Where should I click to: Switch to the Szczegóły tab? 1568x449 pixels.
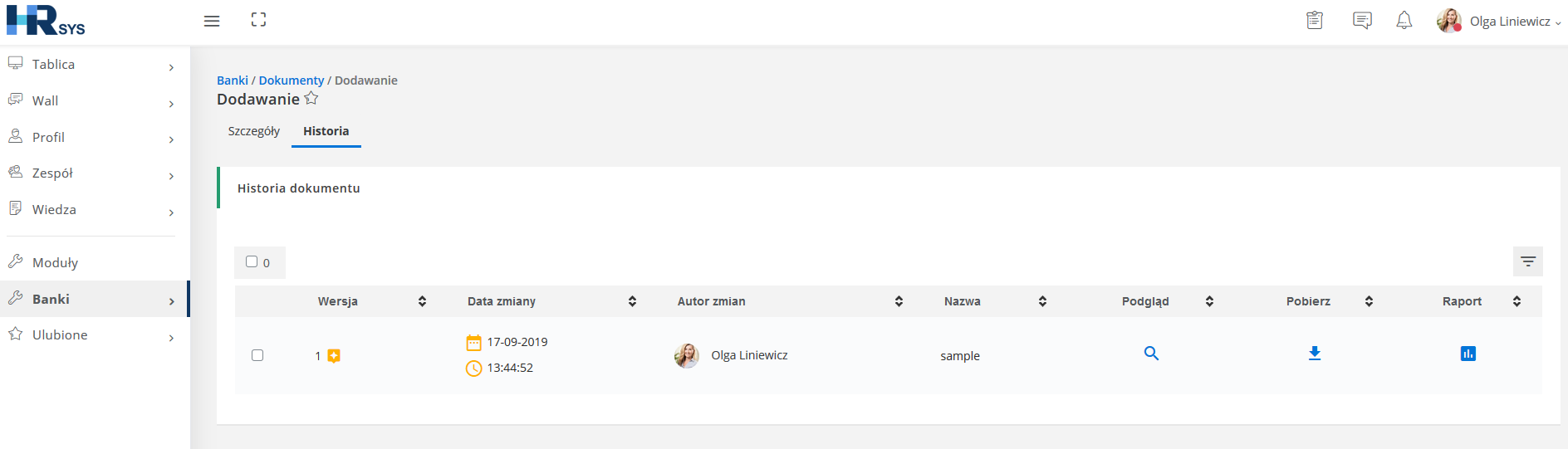tap(254, 131)
